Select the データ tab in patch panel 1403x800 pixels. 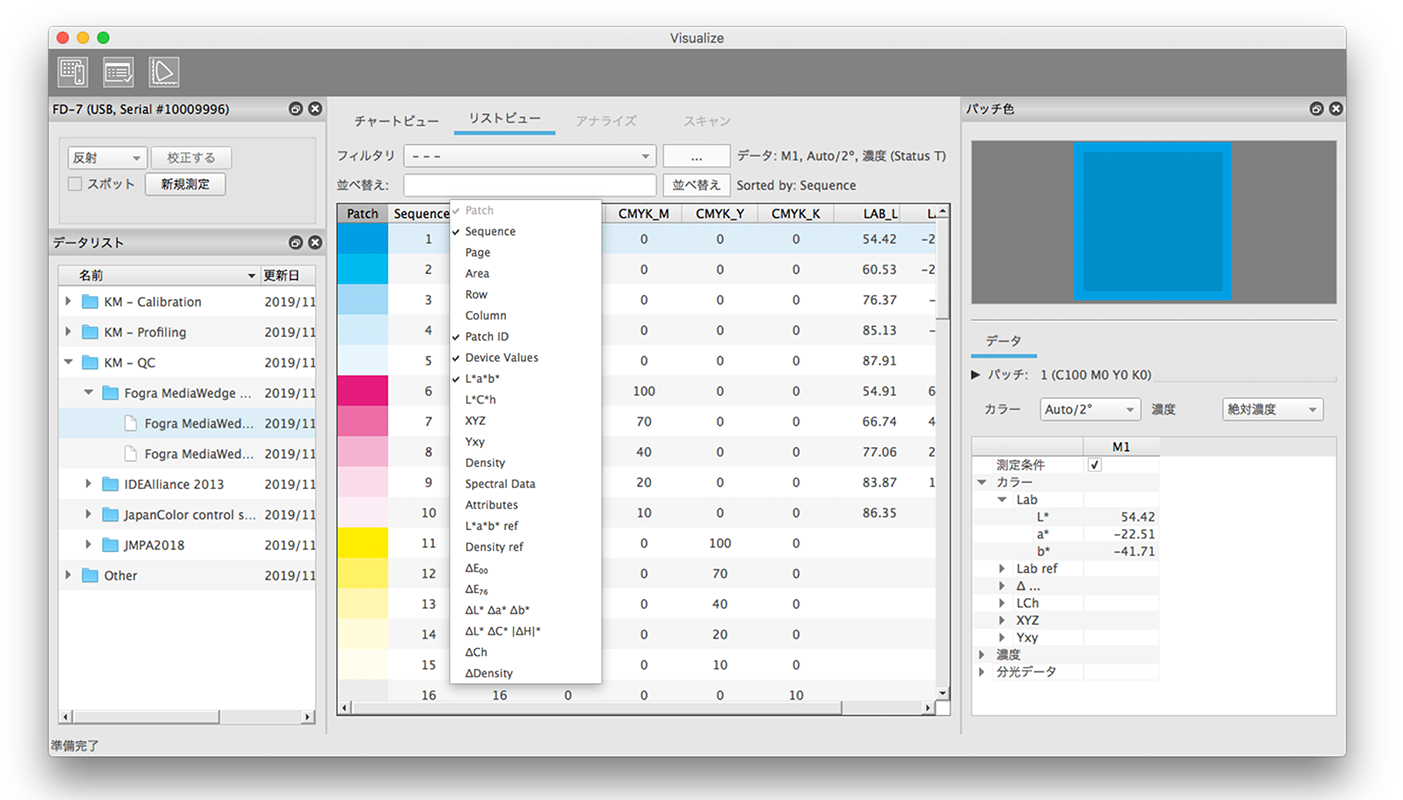pyautogui.click(x=1004, y=341)
